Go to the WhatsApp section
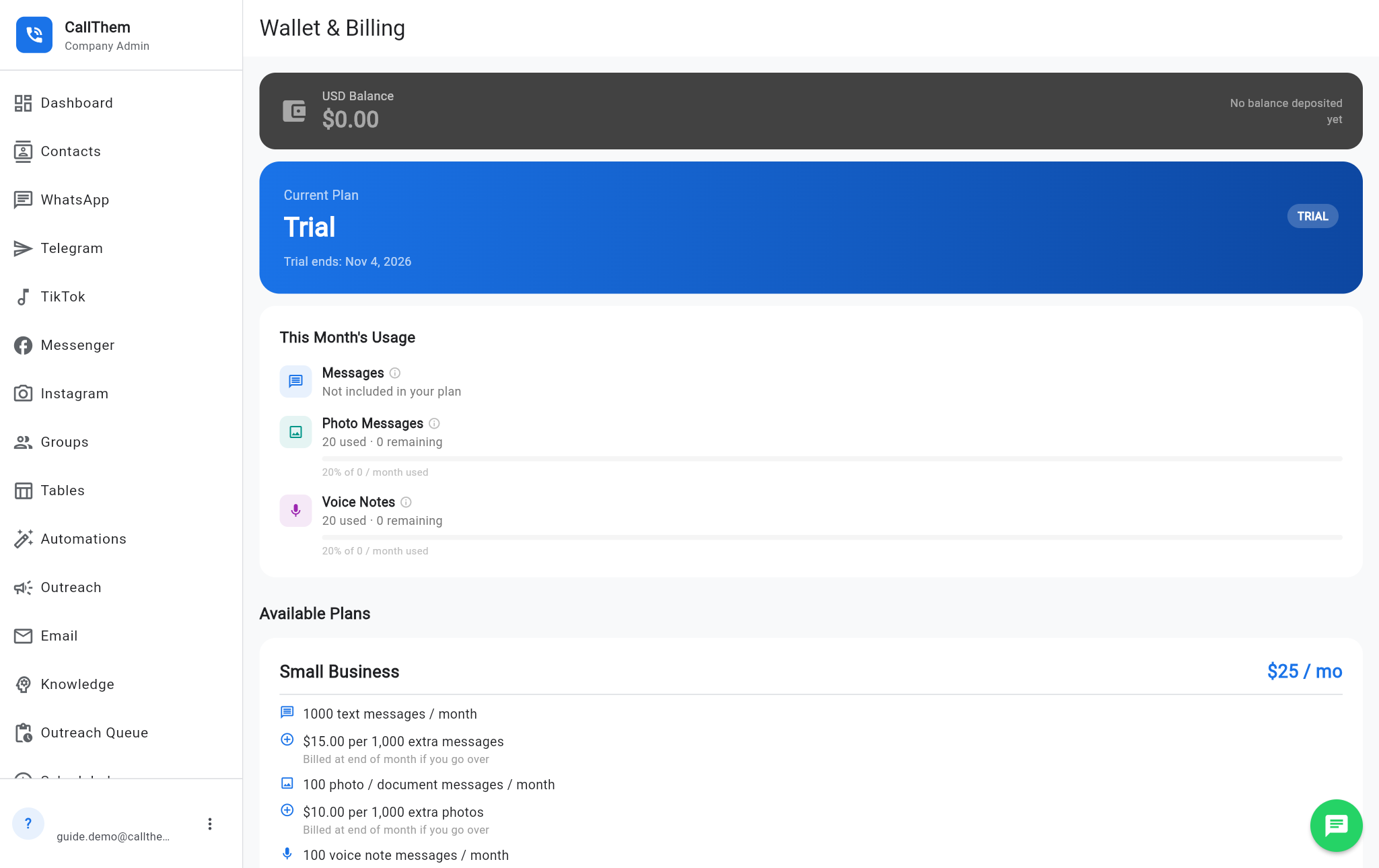The image size is (1379, 868). [x=121, y=200]
